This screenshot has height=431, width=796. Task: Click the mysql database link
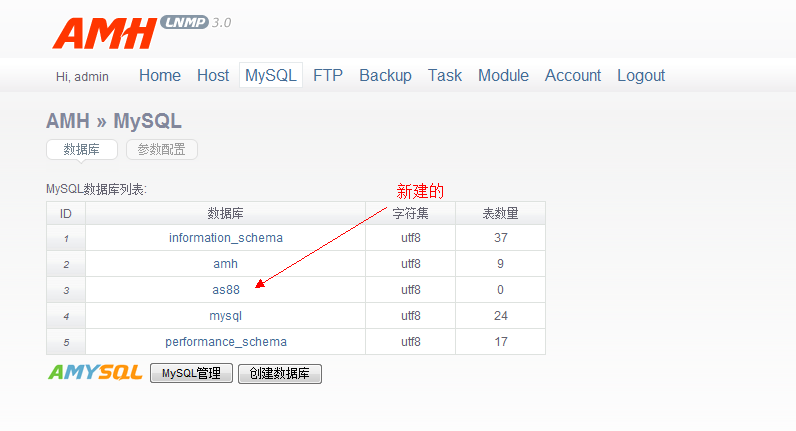(x=226, y=316)
